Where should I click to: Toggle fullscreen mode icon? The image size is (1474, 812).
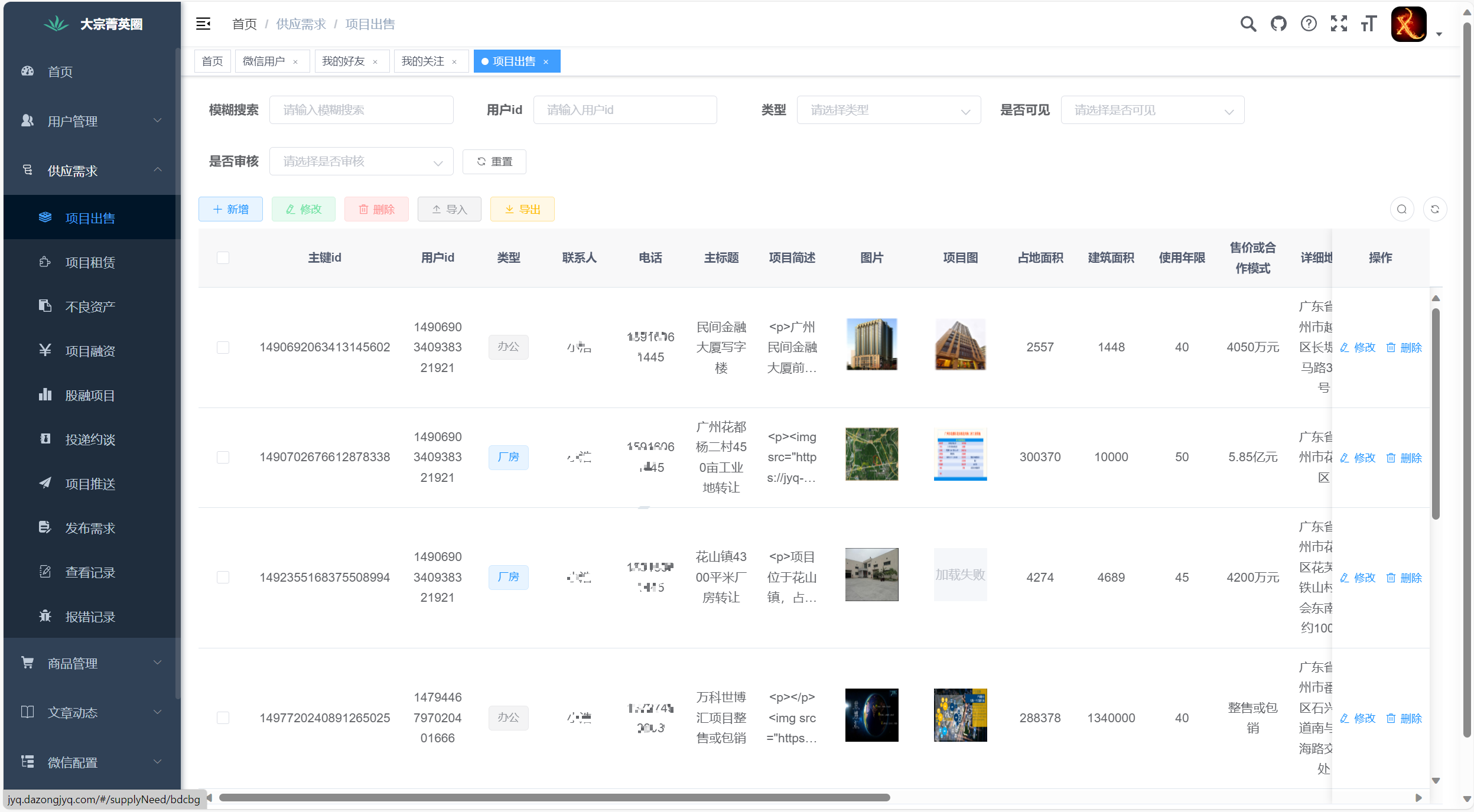(1339, 24)
